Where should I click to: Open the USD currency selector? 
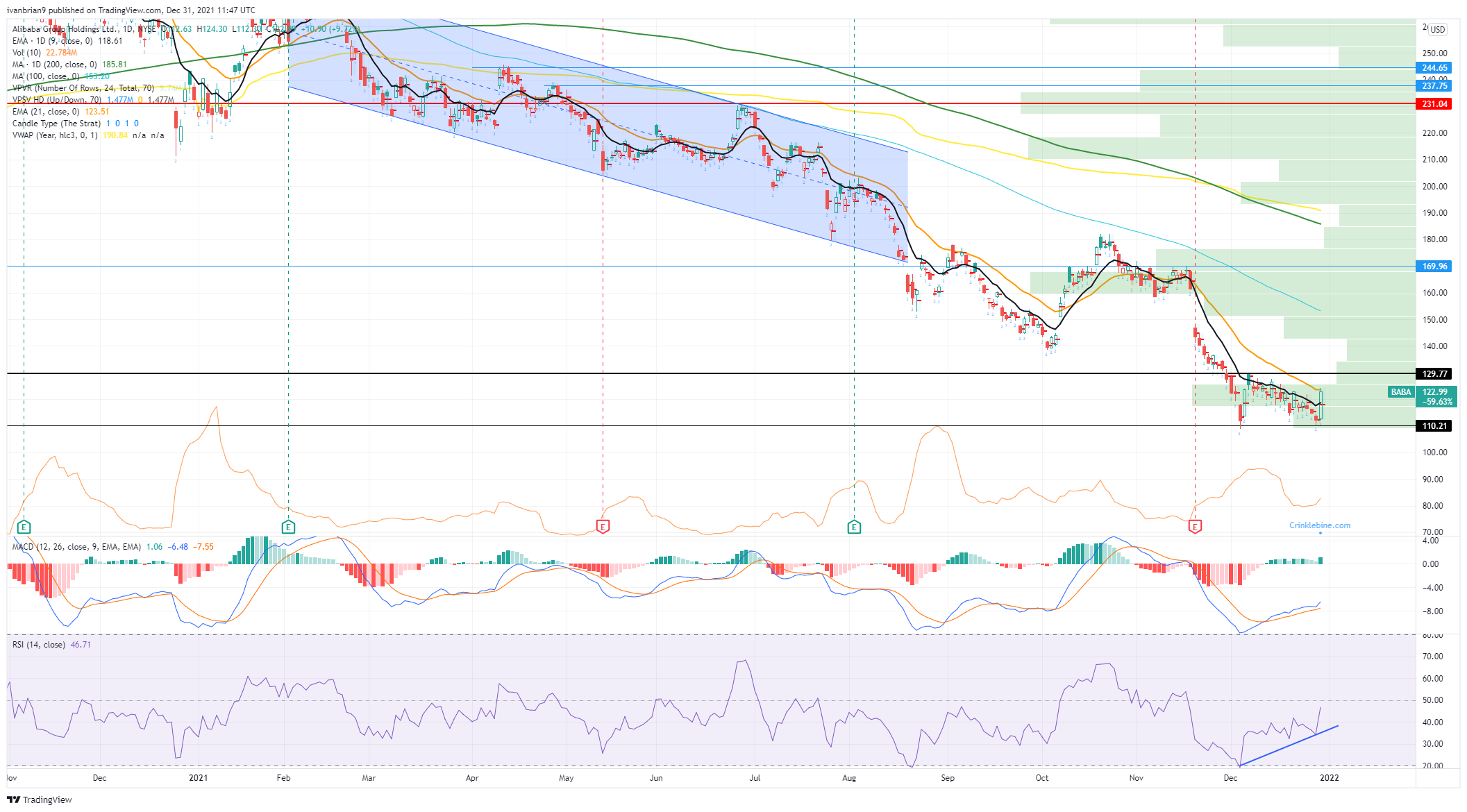(x=1437, y=29)
